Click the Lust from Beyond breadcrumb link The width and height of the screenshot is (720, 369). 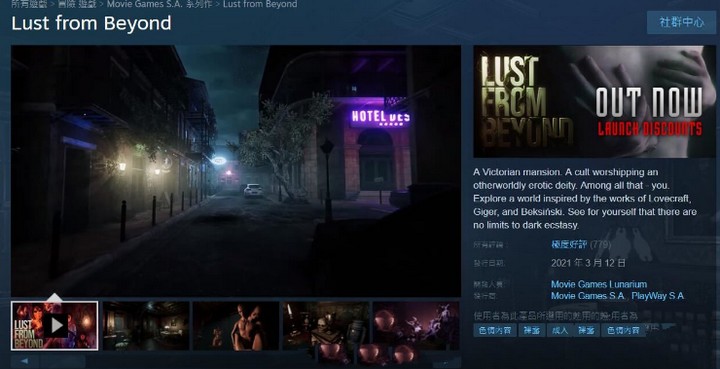[260, 5]
